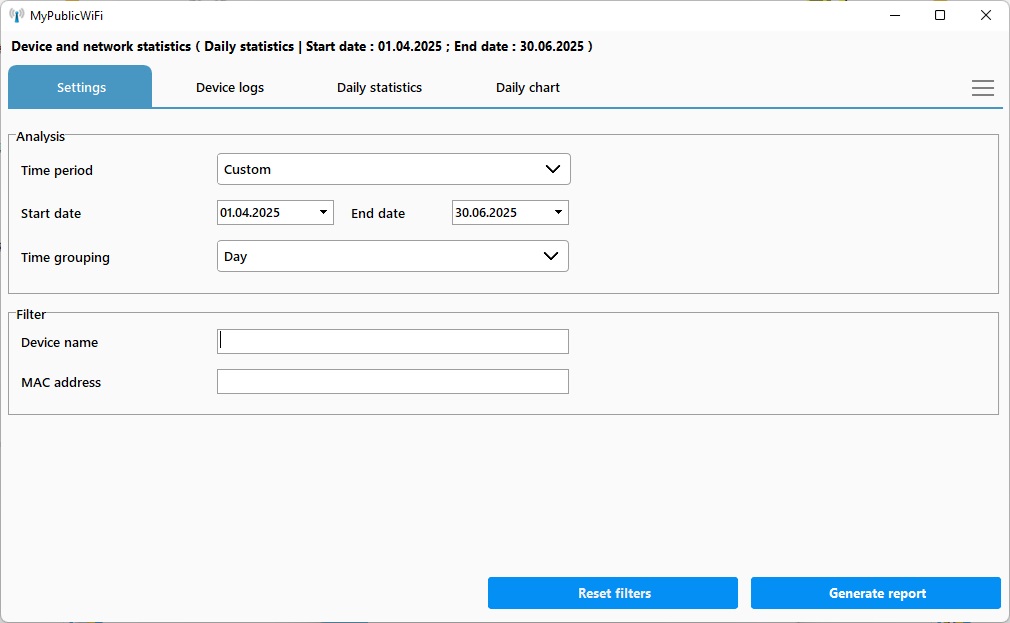Switch to the Settings tab
The height and width of the screenshot is (623, 1010).
point(81,88)
